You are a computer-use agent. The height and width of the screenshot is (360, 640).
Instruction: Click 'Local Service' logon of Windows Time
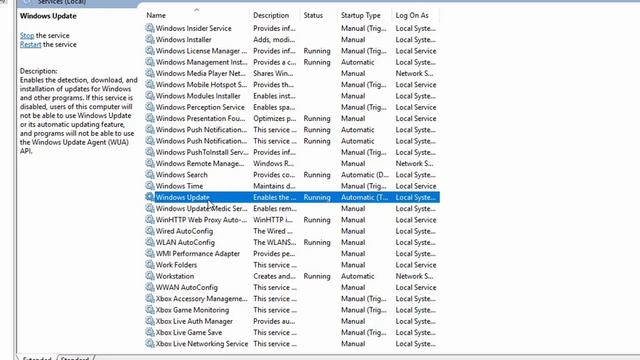(x=416, y=186)
